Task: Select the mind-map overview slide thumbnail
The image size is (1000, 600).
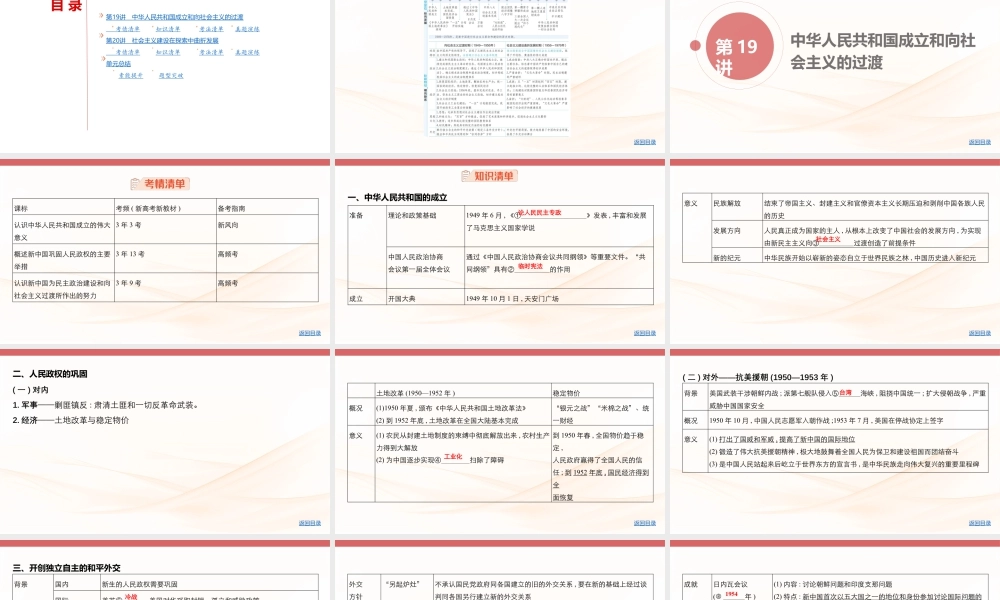Action: [x=500, y=76]
